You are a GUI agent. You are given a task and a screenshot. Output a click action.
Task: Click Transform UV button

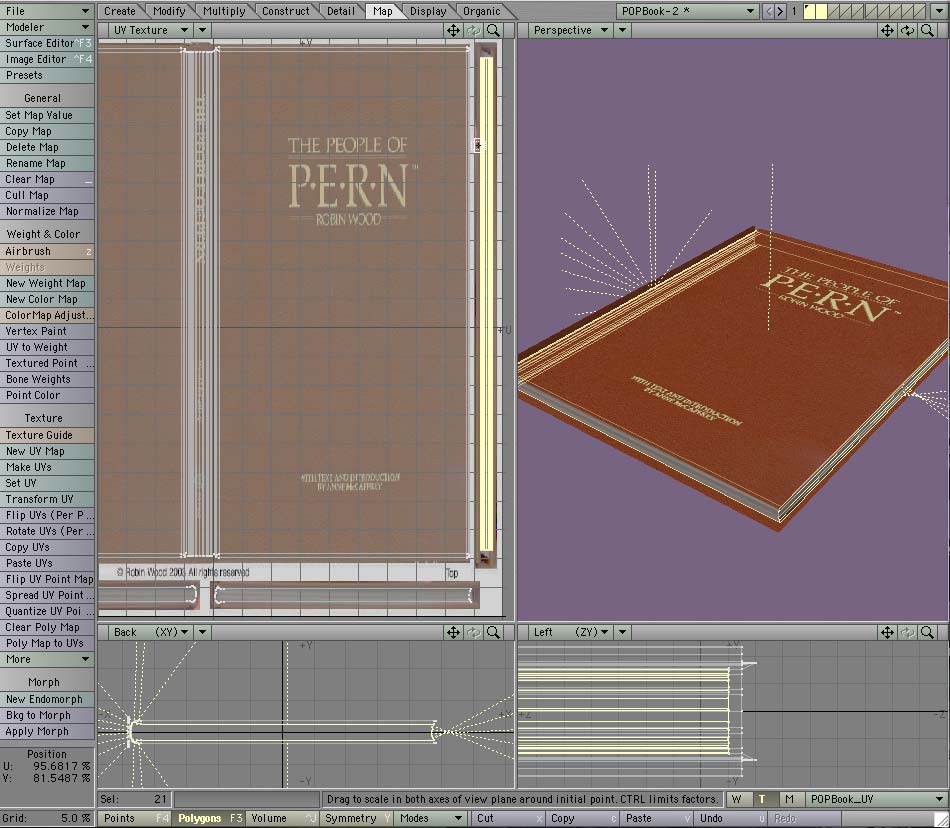pyautogui.click(x=47, y=499)
